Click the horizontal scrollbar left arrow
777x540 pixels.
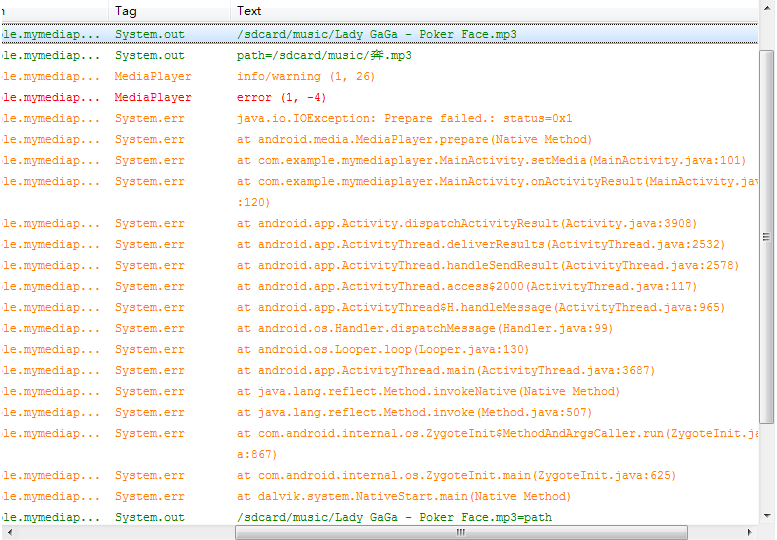[9, 533]
